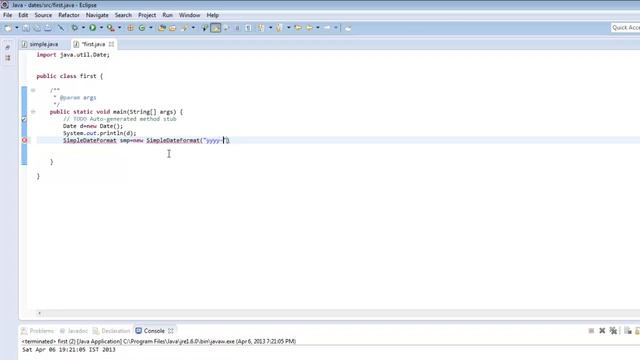Close the Console view tab
This screenshot has height=360, width=640.
click(x=171, y=331)
